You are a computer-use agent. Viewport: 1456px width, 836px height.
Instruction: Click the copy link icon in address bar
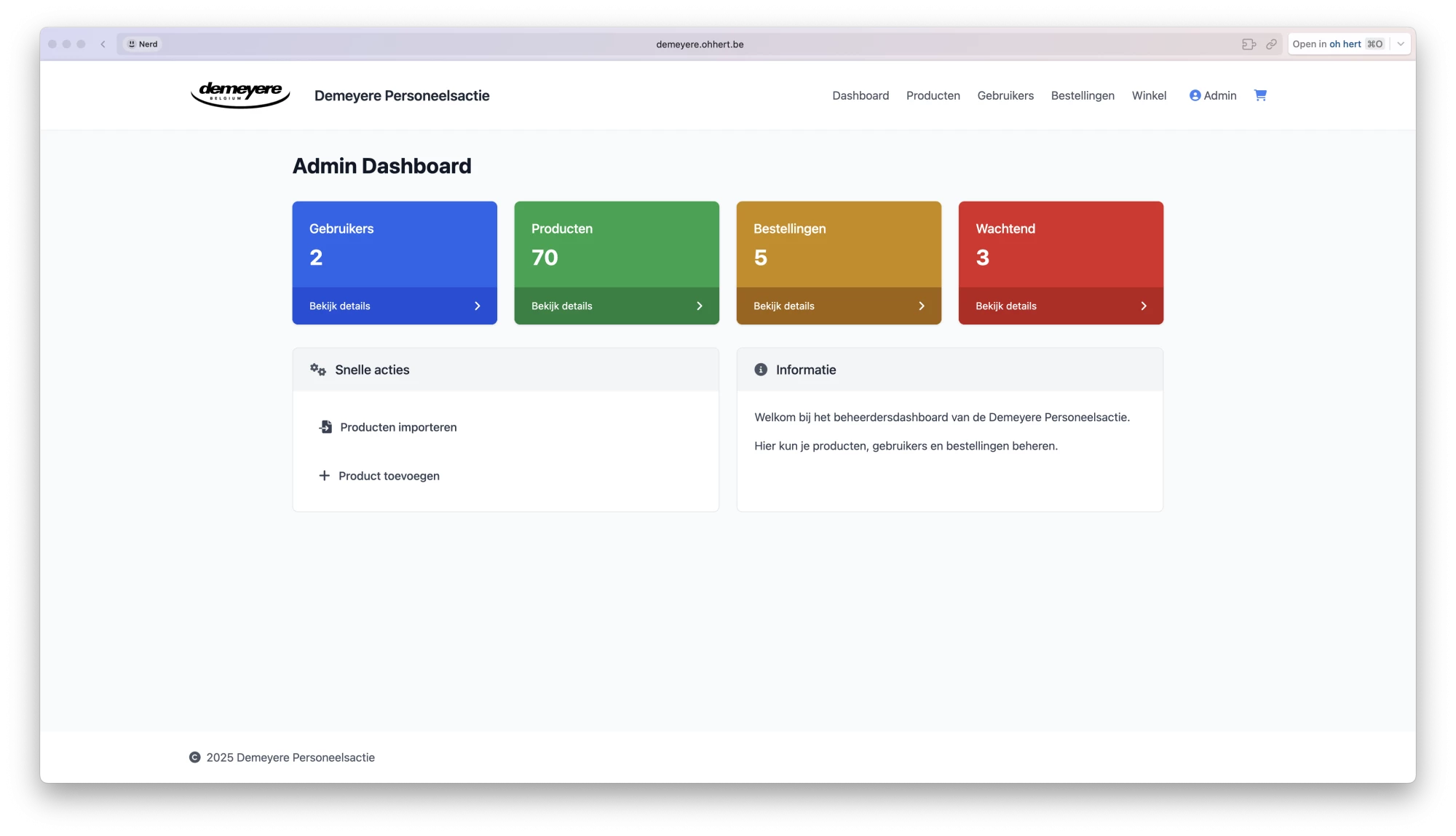point(1271,44)
